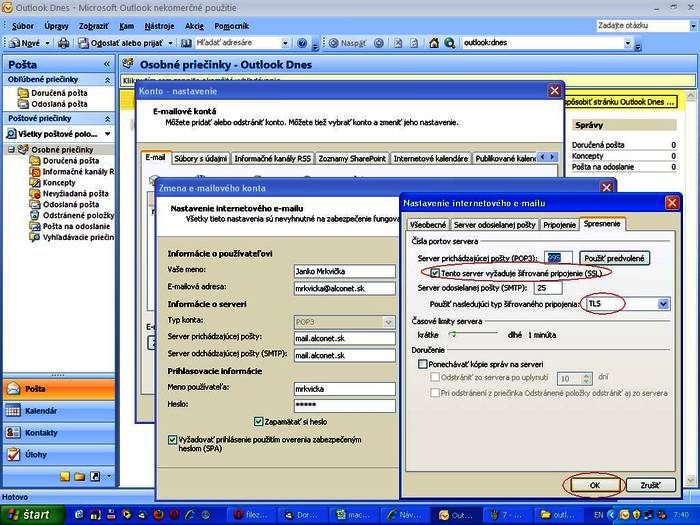Click the Shortcuts icon at pane bottom
The width and height of the screenshot is (700, 525).
pos(95,476)
